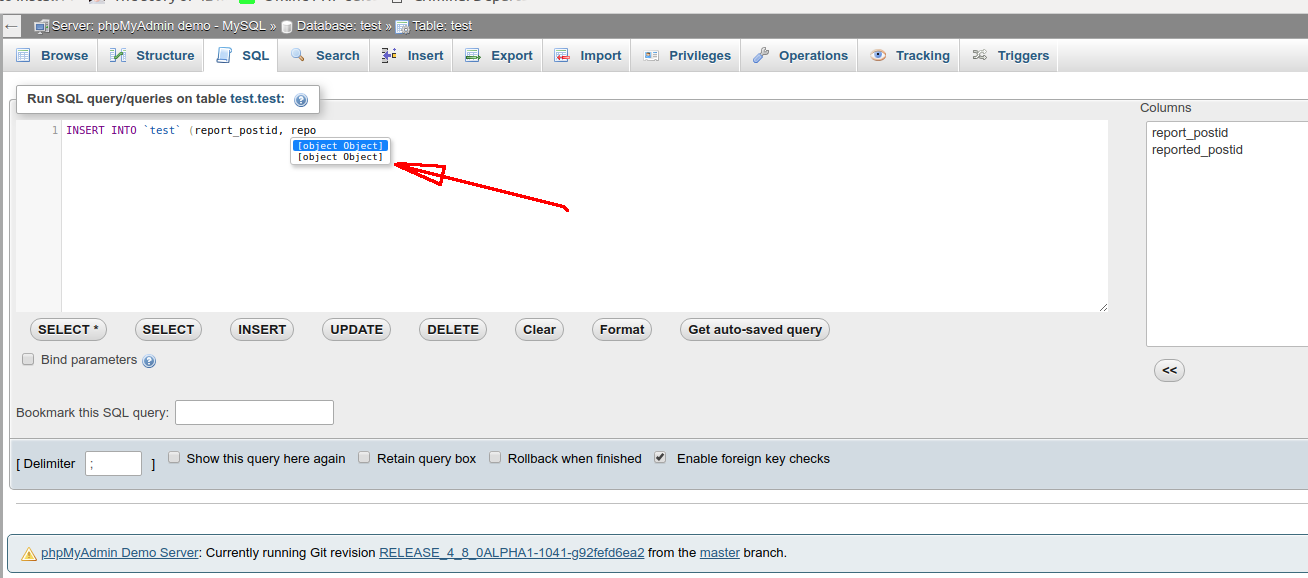Disable Enable foreign key checks
Viewport: 1308px width, 578px height.
tap(660, 456)
